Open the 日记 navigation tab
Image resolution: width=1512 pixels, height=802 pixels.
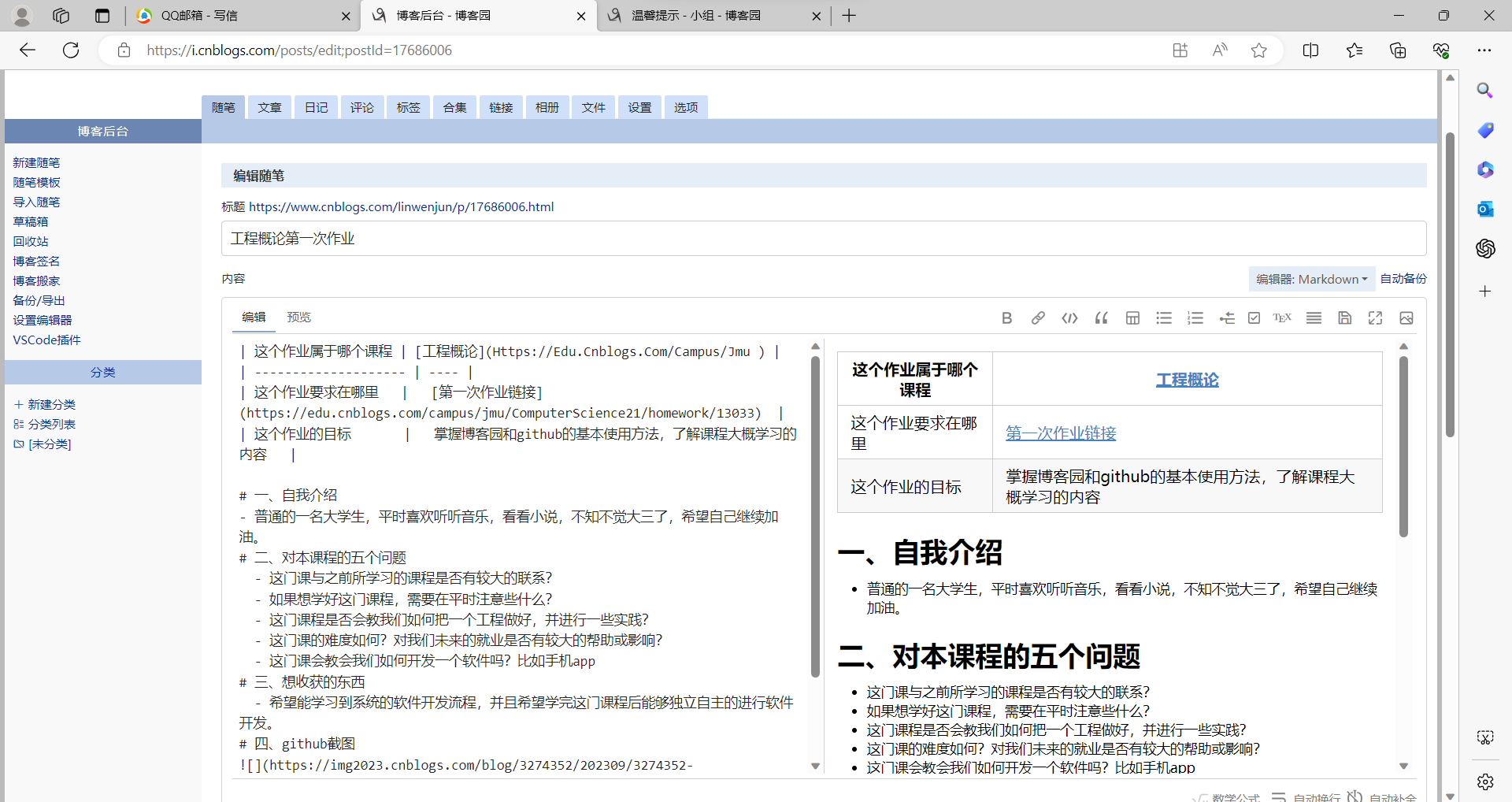tap(316, 107)
